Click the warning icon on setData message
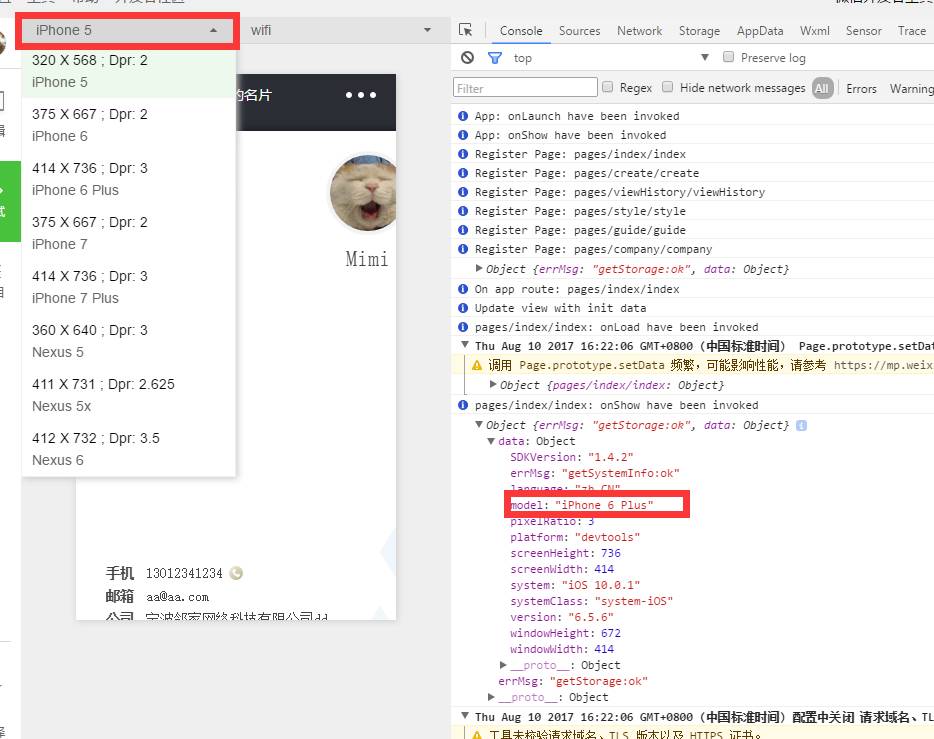This screenshot has width=934, height=739. [477, 365]
